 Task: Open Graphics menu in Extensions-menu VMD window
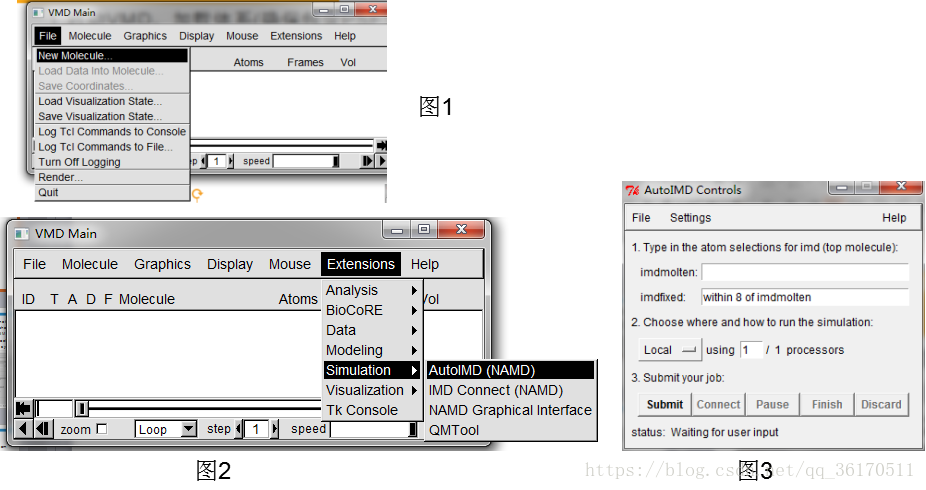point(162,264)
